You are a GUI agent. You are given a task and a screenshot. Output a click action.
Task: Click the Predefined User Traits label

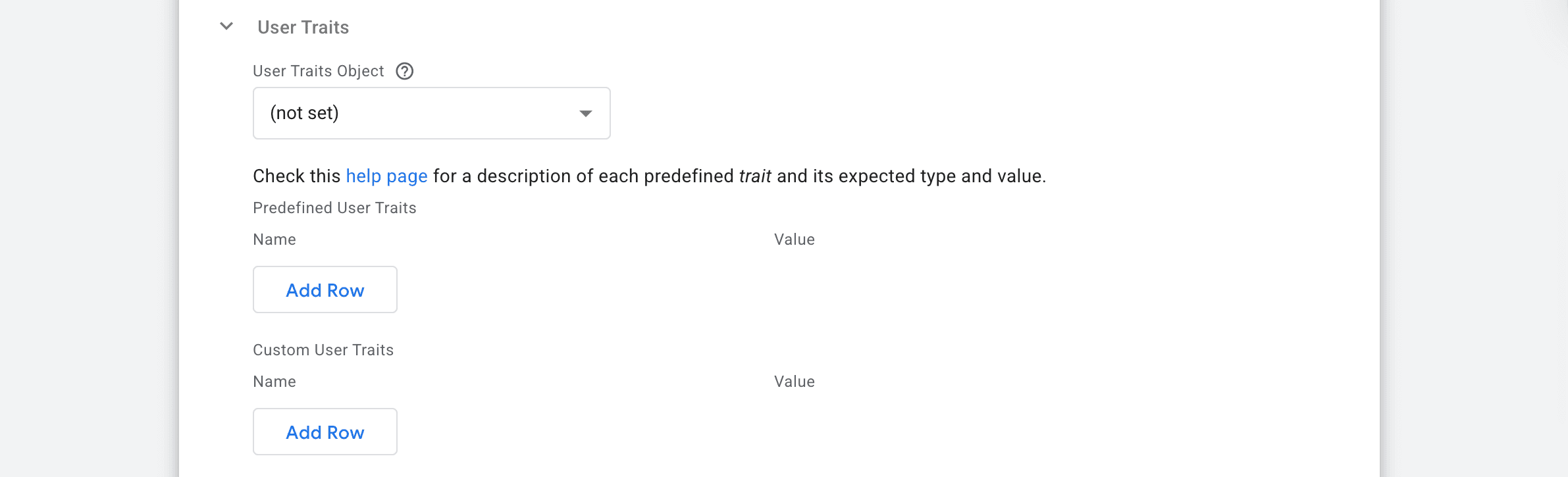click(x=334, y=208)
